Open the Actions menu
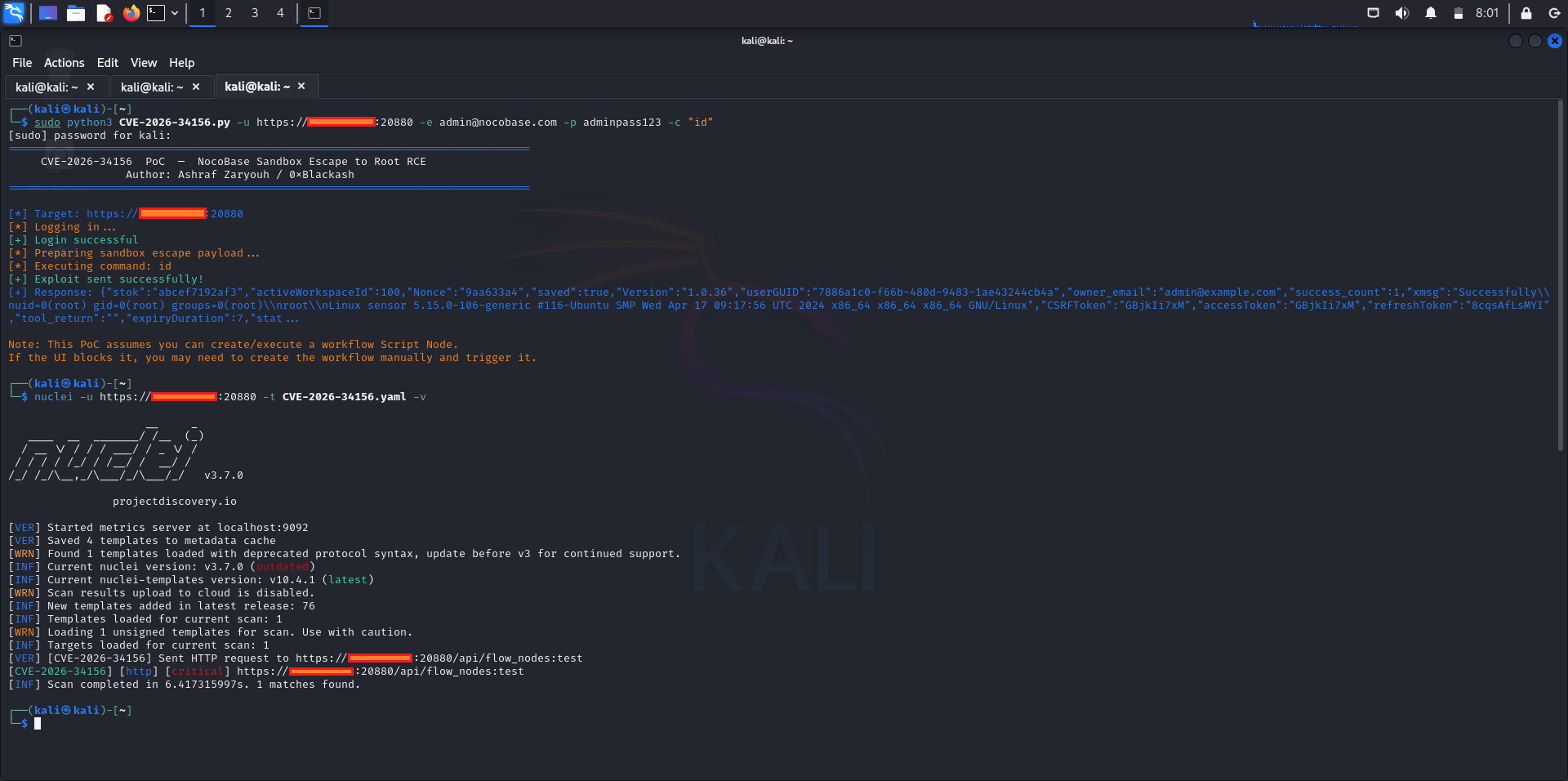Image resolution: width=1568 pixels, height=781 pixels. pyautogui.click(x=63, y=62)
